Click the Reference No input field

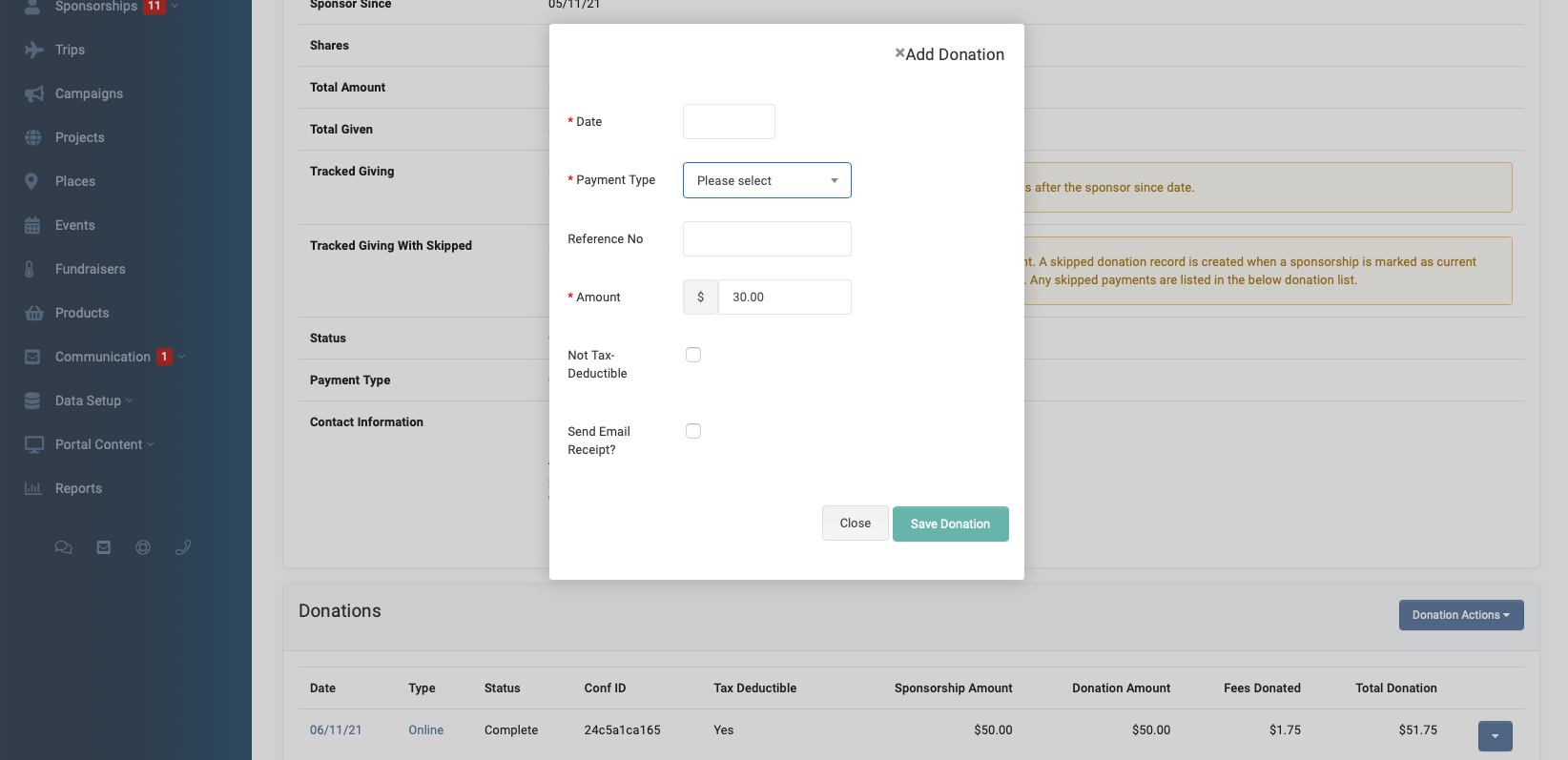(x=767, y=239)
